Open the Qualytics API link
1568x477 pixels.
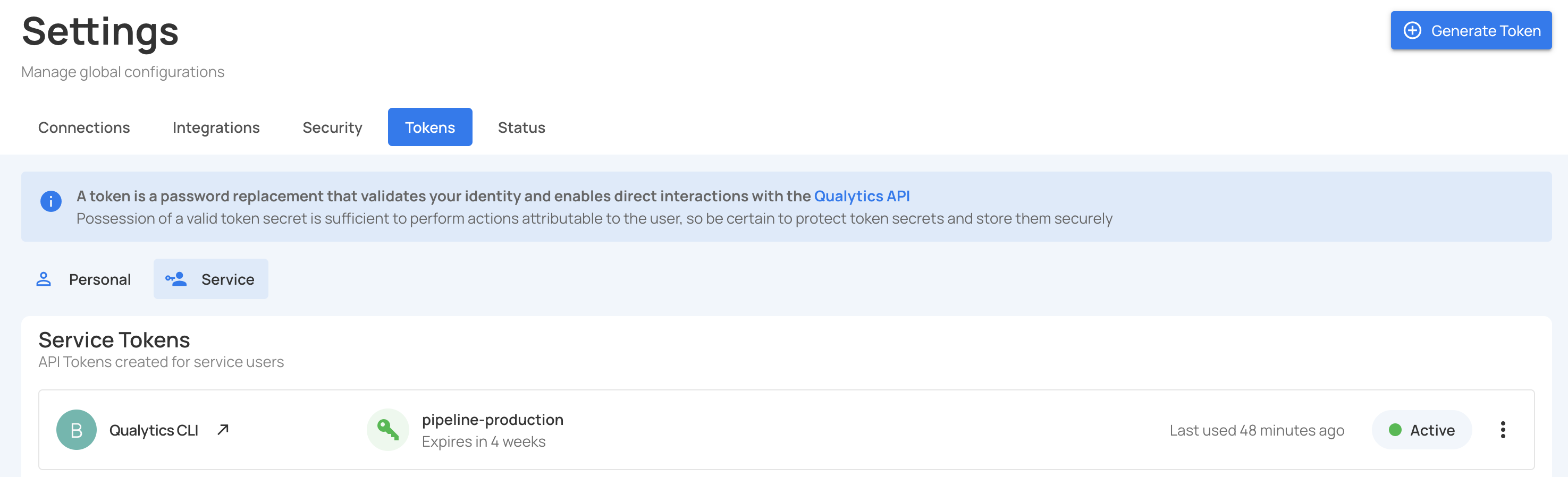(862, 196)
